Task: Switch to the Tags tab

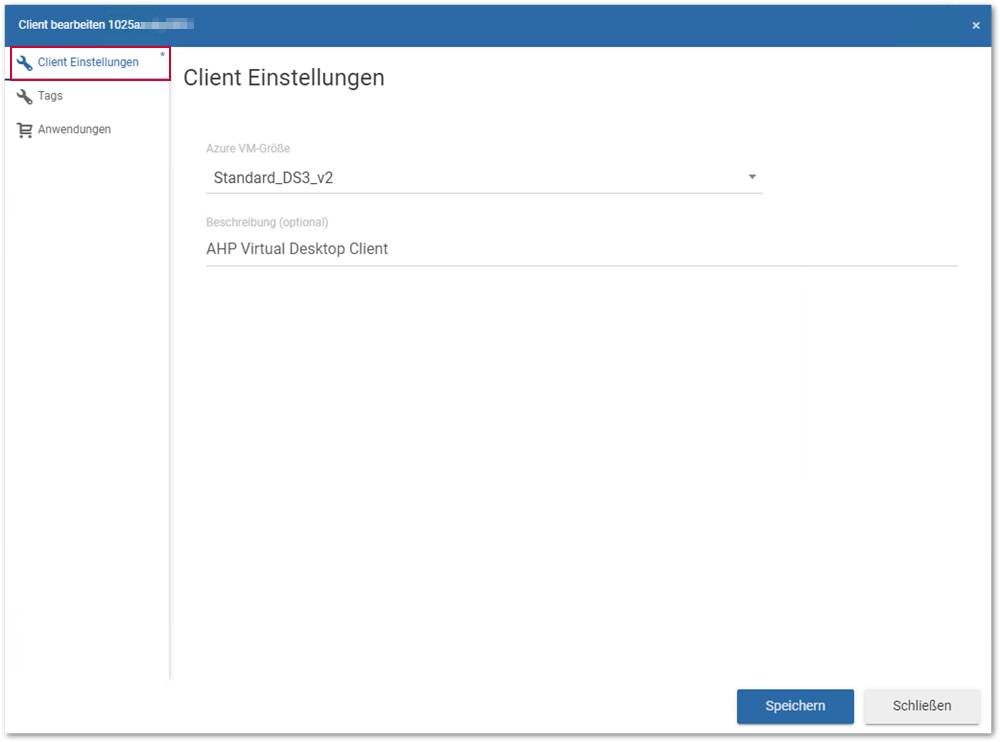Action: point(87,96)
